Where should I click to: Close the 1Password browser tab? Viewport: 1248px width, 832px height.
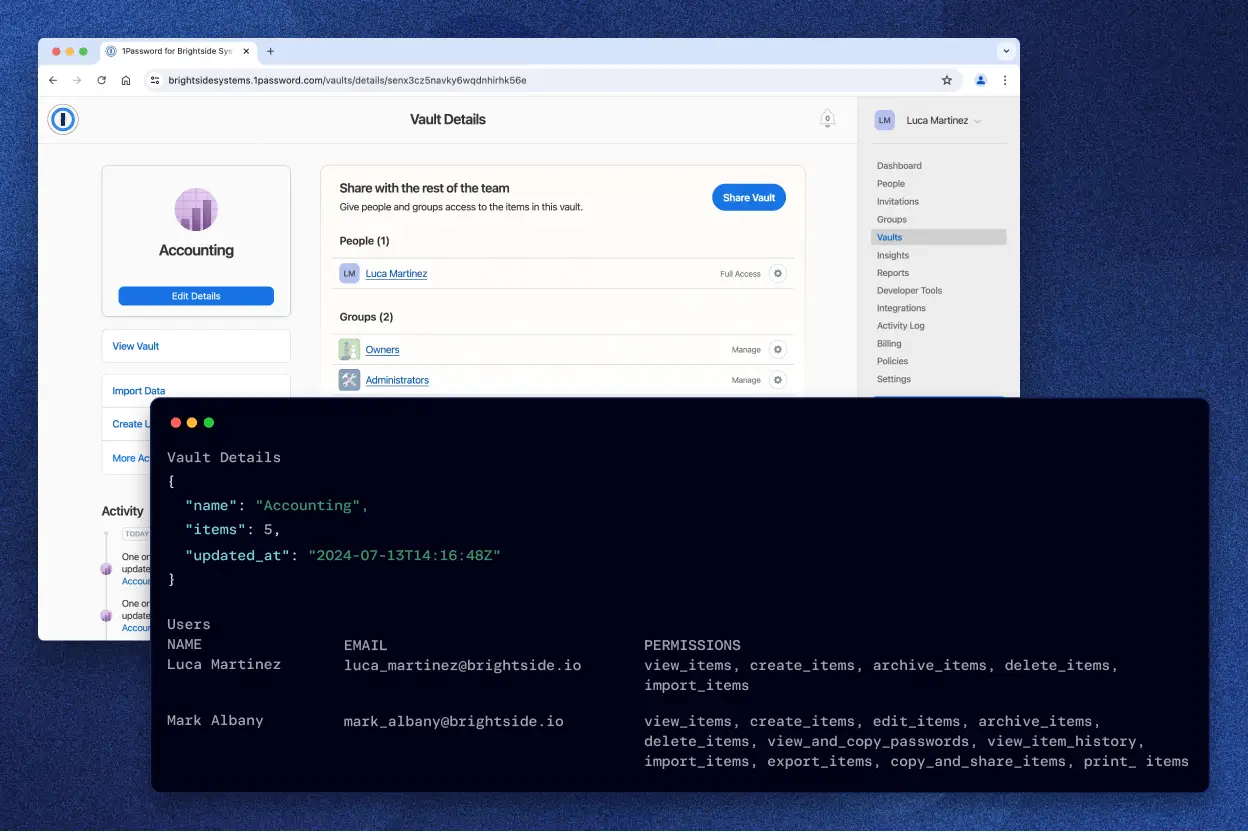[246, 51]
